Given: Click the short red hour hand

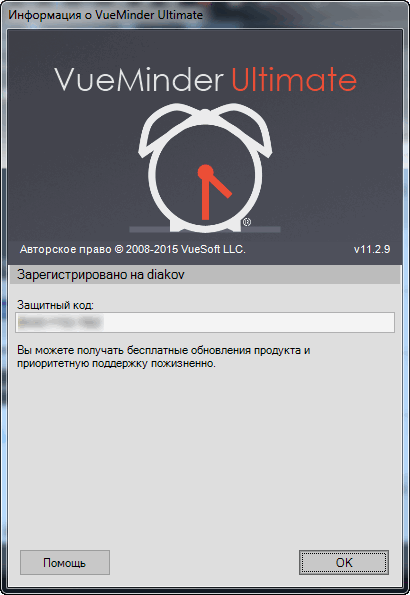Looking at the screenshot, I should point(220,186).
